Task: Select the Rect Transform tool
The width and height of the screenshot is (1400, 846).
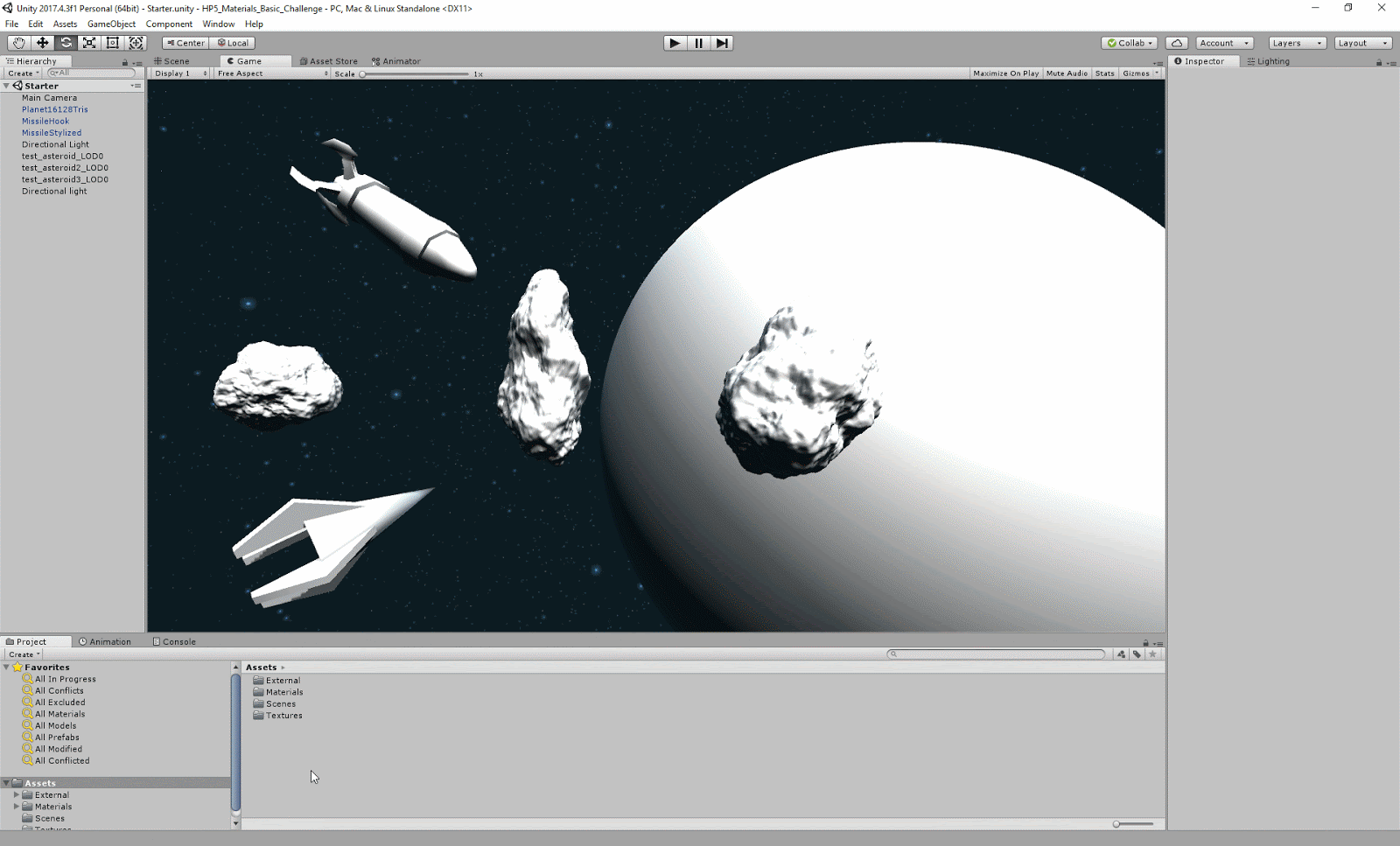Action: point(113,43)
